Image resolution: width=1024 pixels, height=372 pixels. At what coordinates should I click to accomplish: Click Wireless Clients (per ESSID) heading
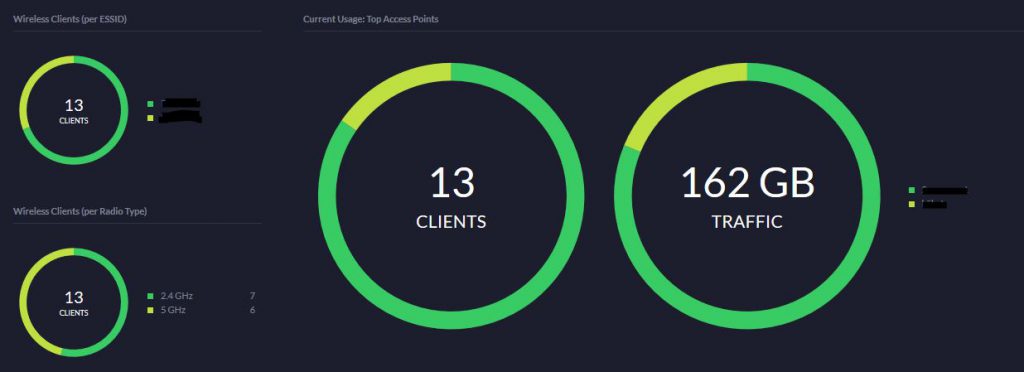click(70, 20)
